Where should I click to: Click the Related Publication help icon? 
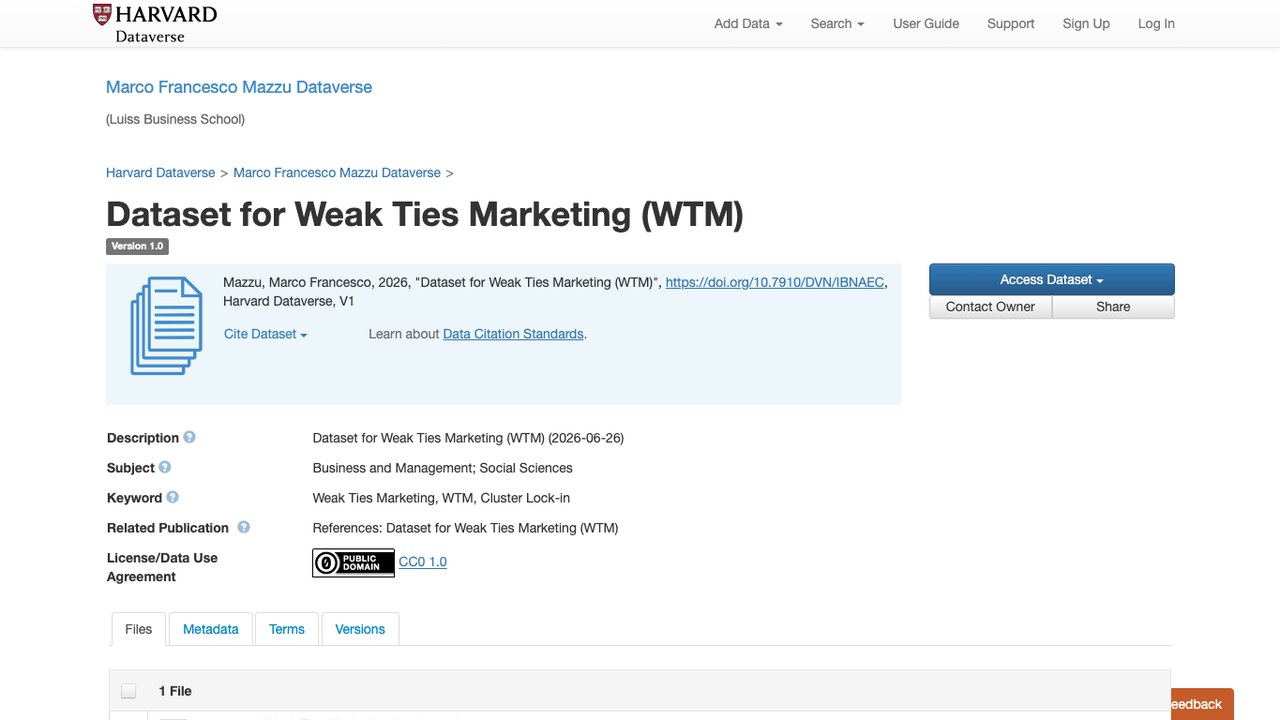243,527
